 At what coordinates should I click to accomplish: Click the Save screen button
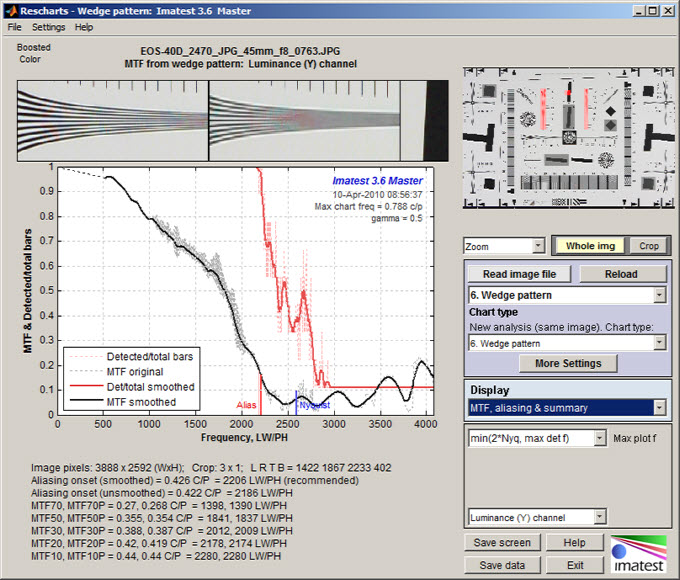[502, 543]
